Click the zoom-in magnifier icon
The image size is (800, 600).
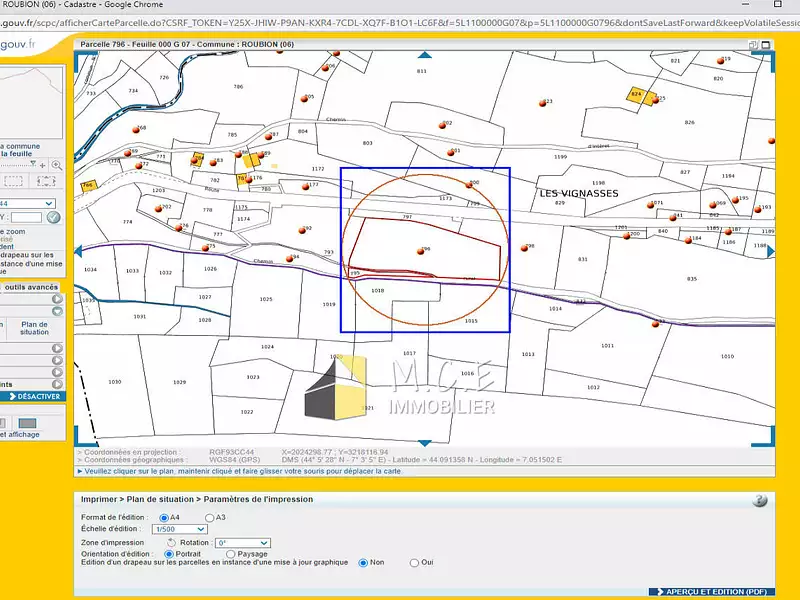[56, 165]
